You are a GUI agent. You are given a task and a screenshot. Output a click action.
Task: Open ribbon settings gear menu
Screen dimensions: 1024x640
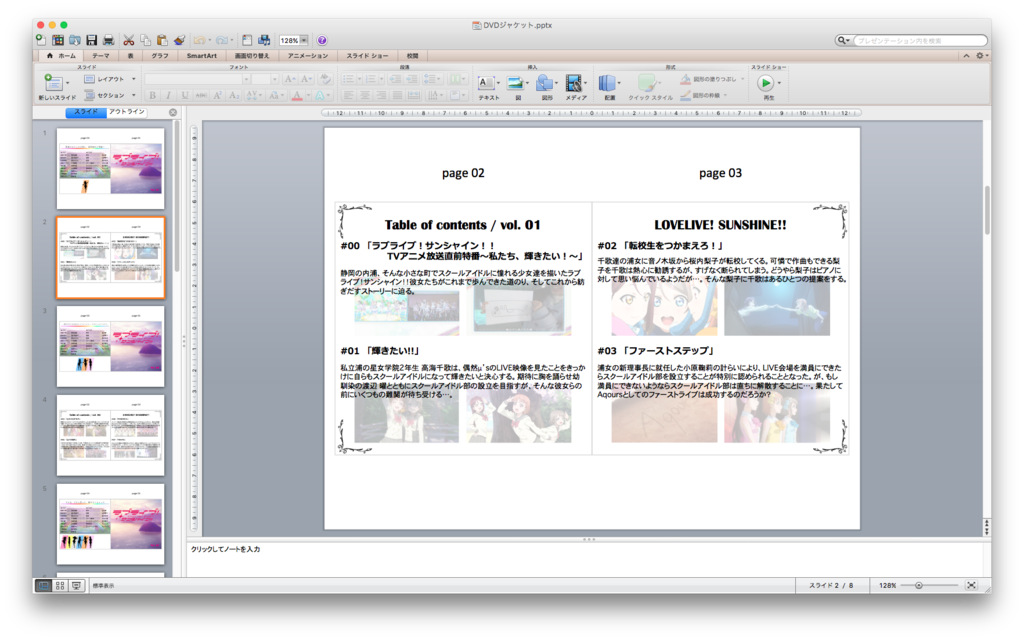coord(981,56)
